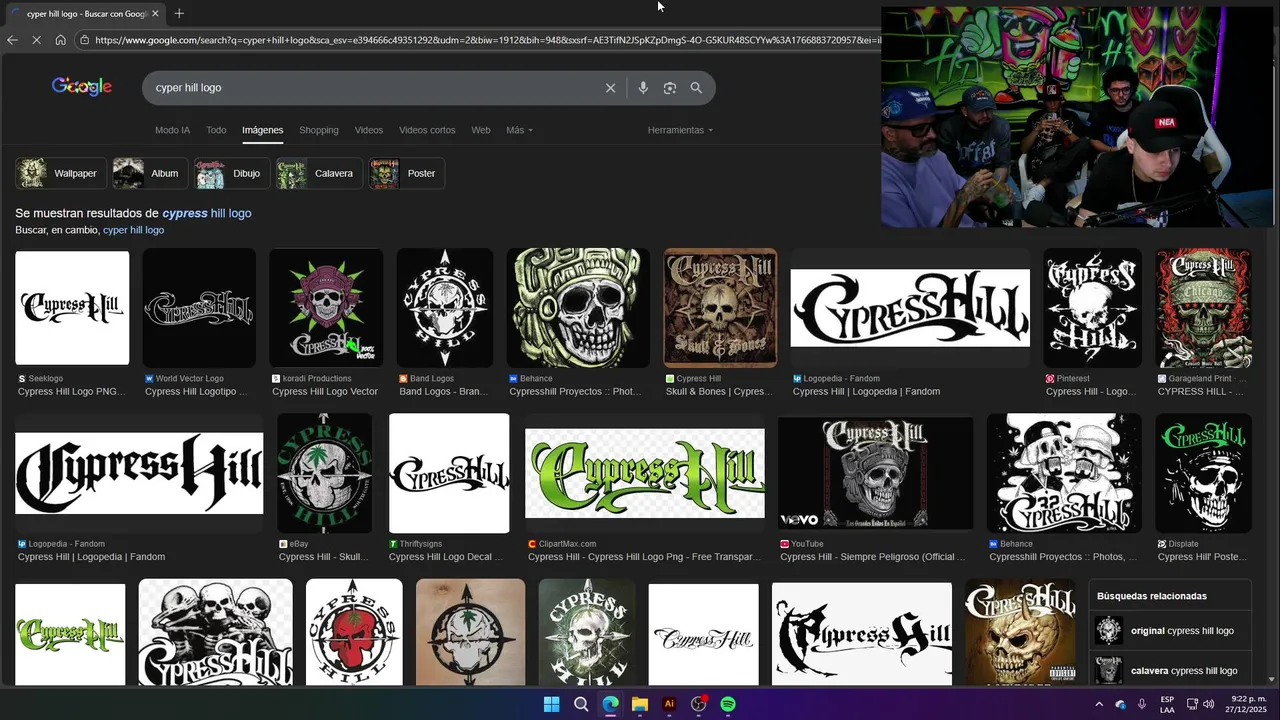Click the cypress hill logo suggested link

coord(207,213)
